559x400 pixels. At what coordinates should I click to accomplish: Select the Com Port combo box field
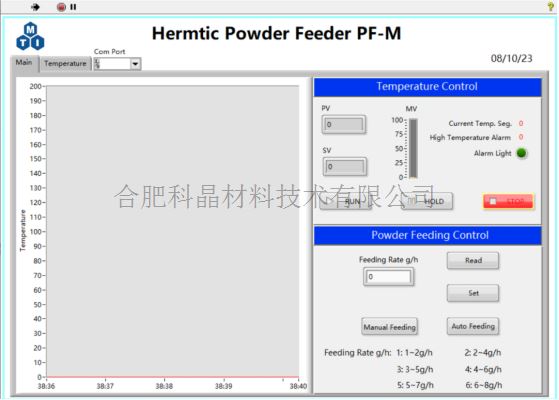tap(117, 64)
